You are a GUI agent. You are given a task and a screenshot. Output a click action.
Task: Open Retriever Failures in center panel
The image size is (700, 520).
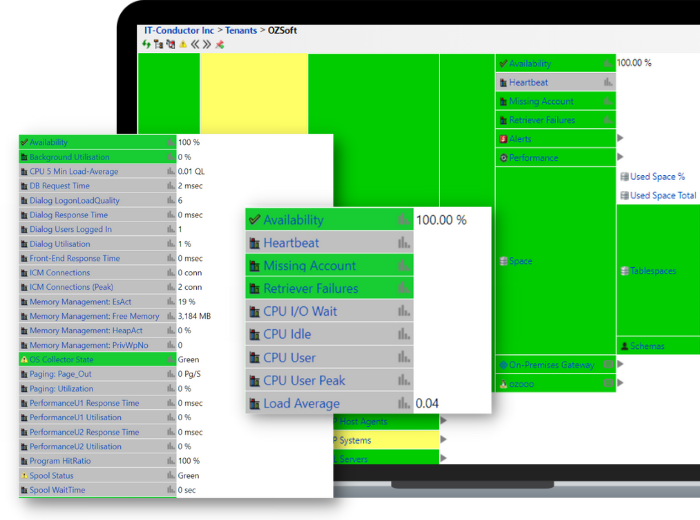(x=329, y=288)
